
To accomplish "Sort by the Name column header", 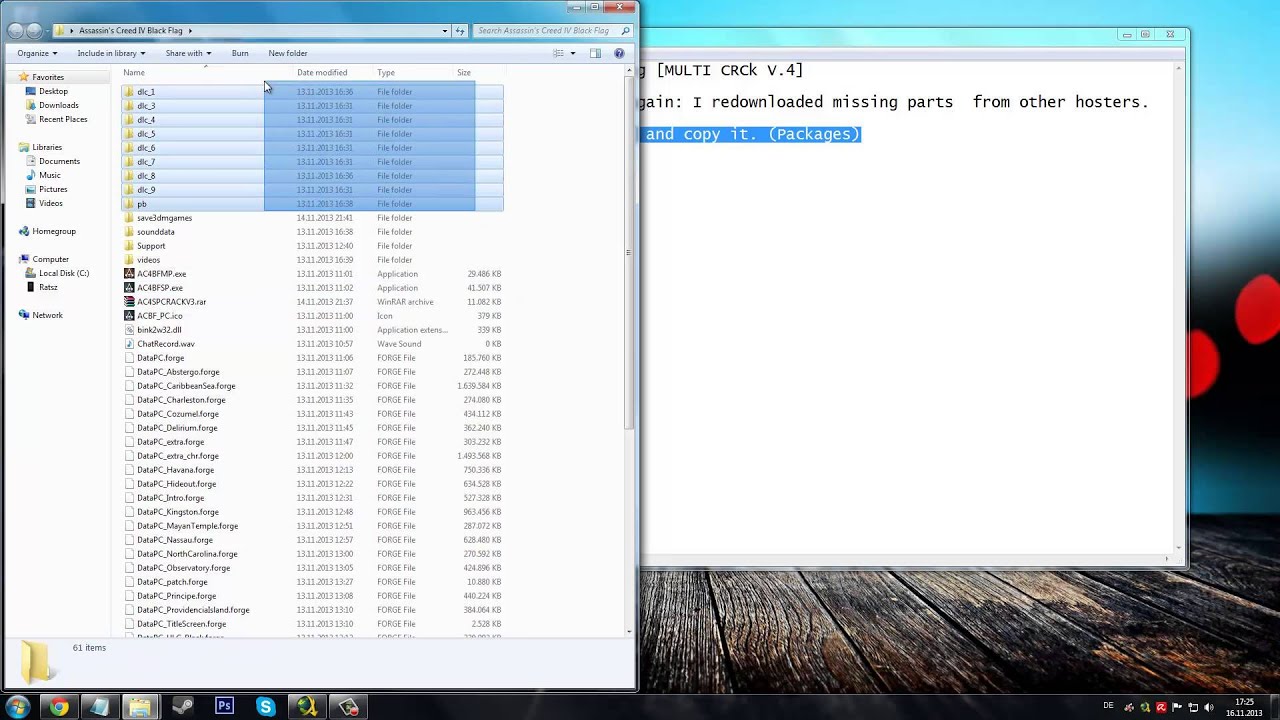I will click(x=134, y=72).
